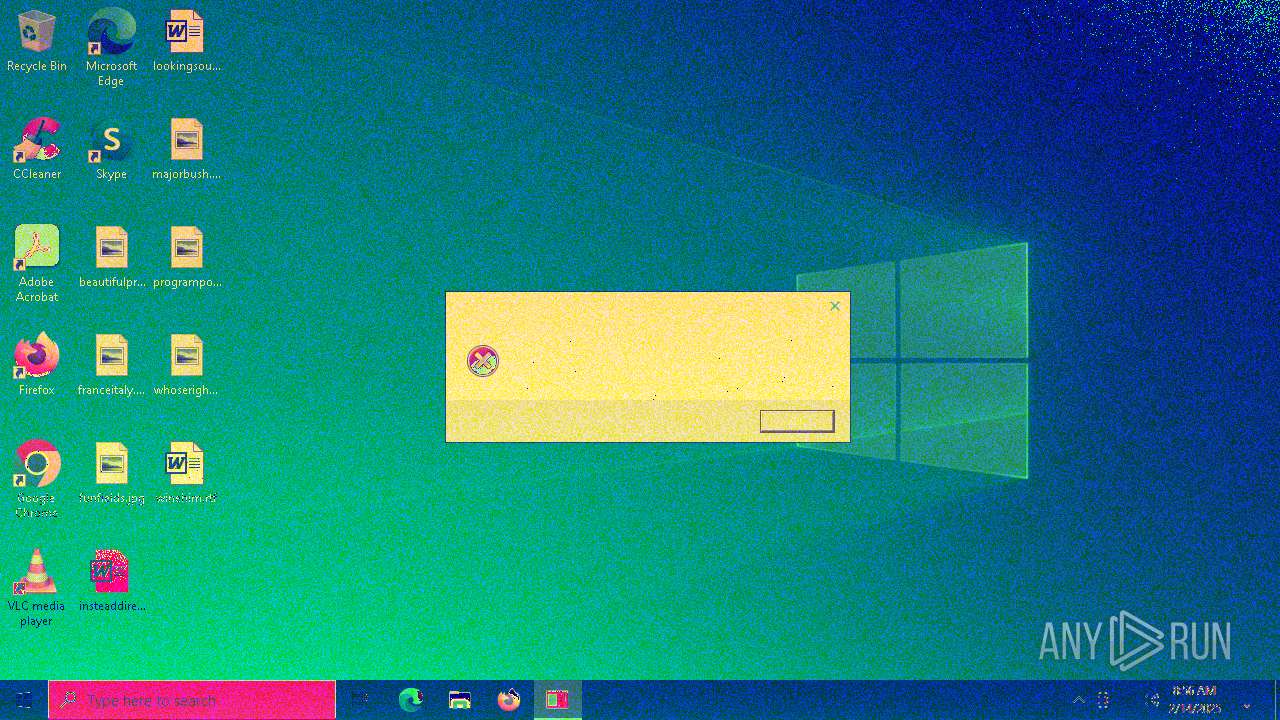Show hidden system tray icons
Screen dimensions: 1280x720
point(1078,700)
